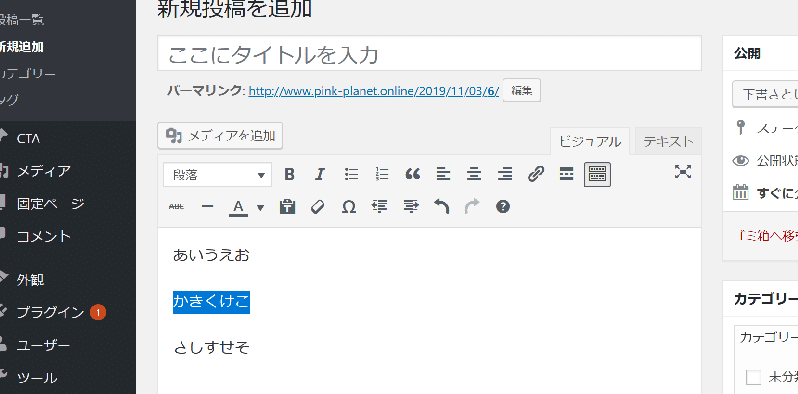Insert or edit a link
Screen dimensions: 798x394
(x=535, y=175)
